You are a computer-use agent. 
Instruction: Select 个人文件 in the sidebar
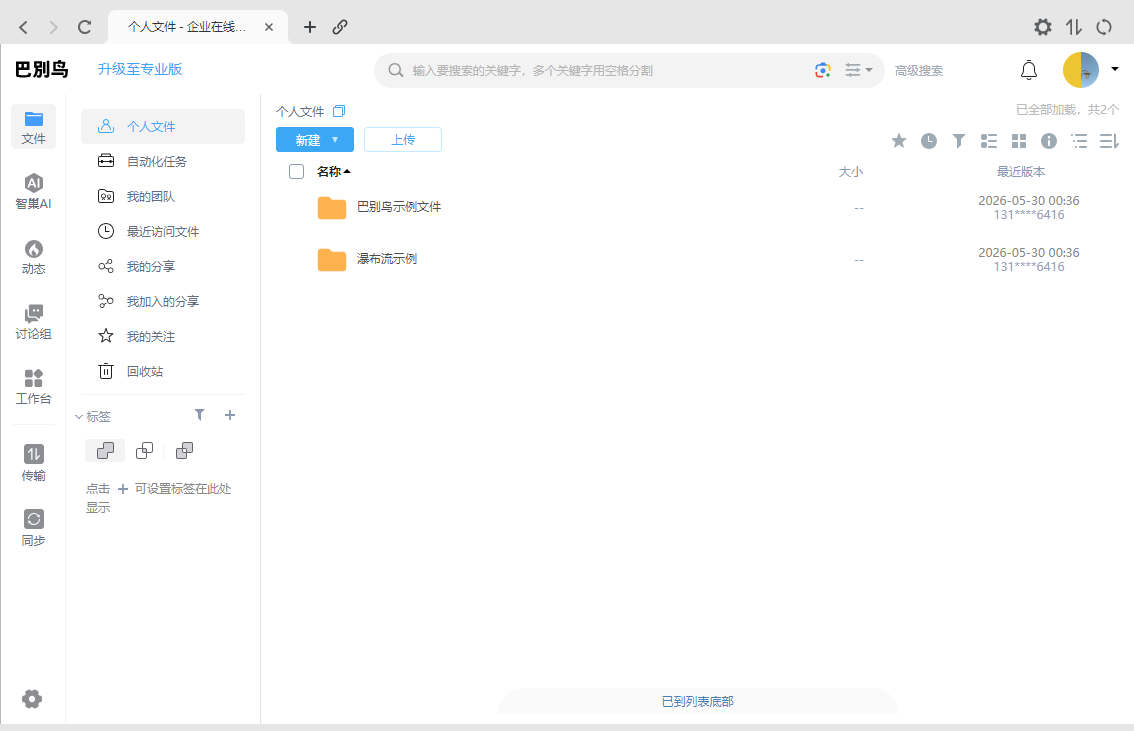coord(163,127)
